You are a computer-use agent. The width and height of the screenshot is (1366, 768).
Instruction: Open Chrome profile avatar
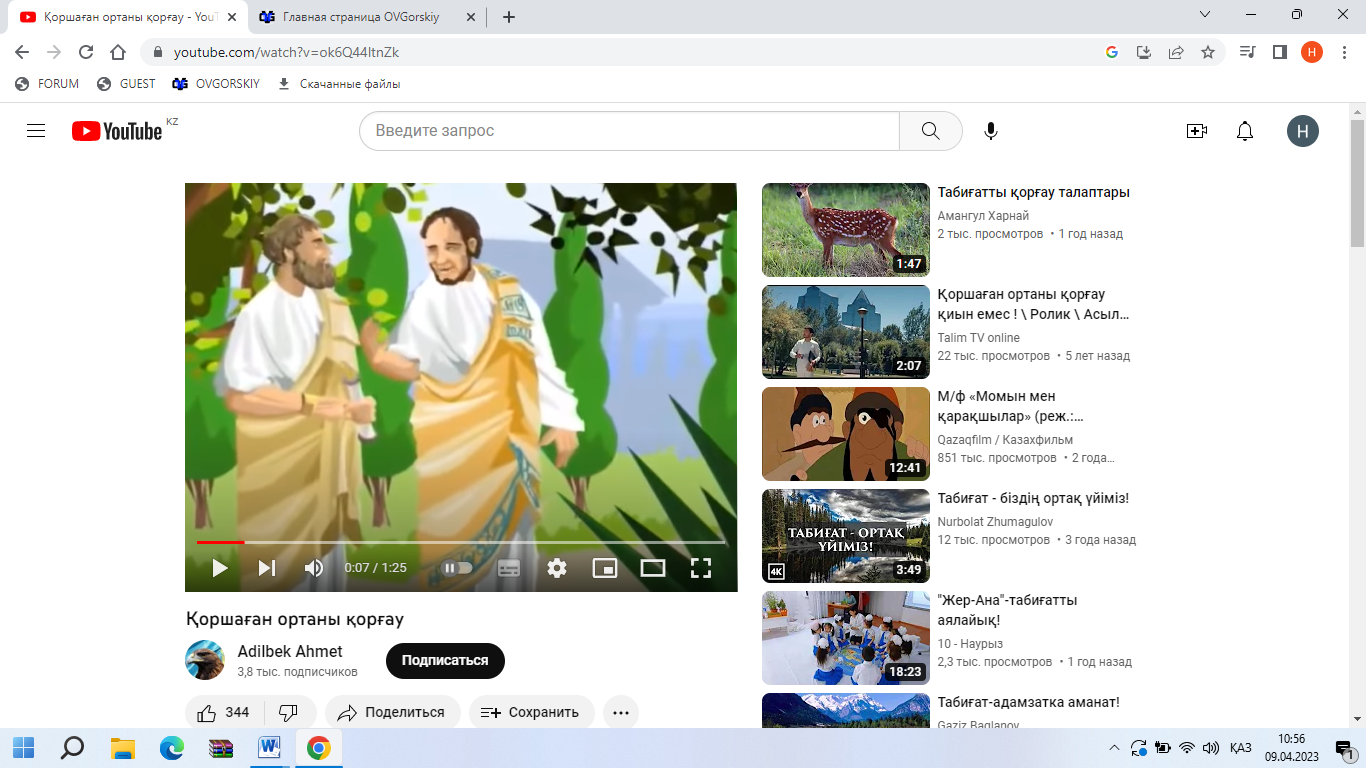(1312, 52)
